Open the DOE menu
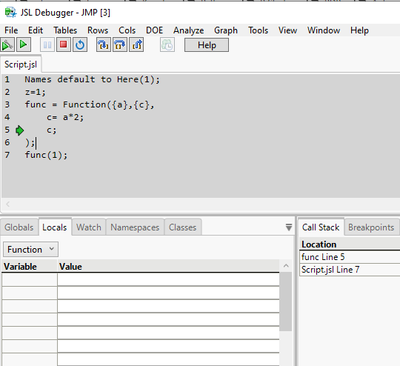This screenshot has width=400, height=366. click(x=154, y=30)
